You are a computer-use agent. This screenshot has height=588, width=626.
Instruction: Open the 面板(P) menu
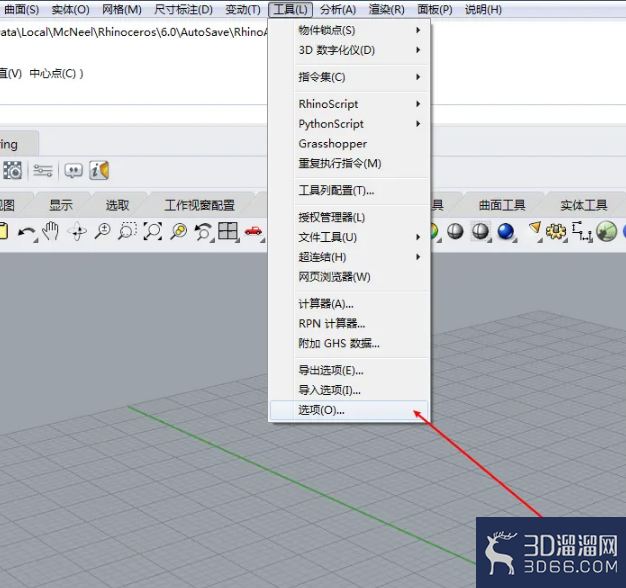[x=435, y=9]
